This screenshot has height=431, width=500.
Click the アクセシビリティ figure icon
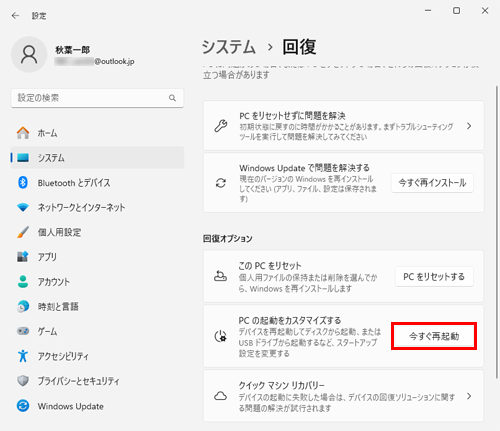[x=23, y=356]
